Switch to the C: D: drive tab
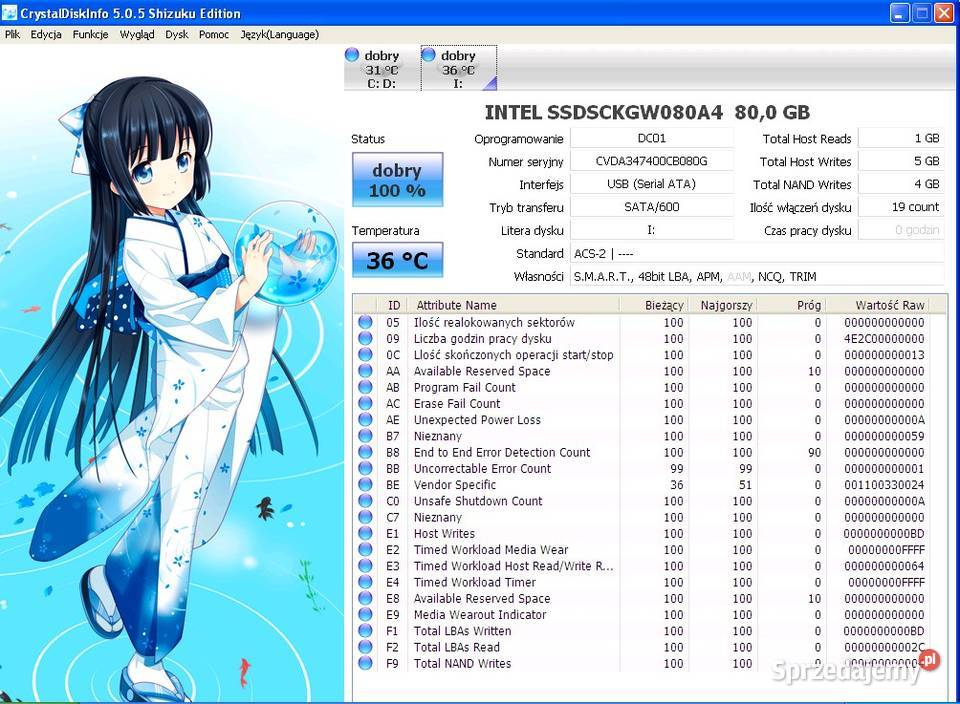The width and height of the screenshot is (960, 704). point(380,67)
